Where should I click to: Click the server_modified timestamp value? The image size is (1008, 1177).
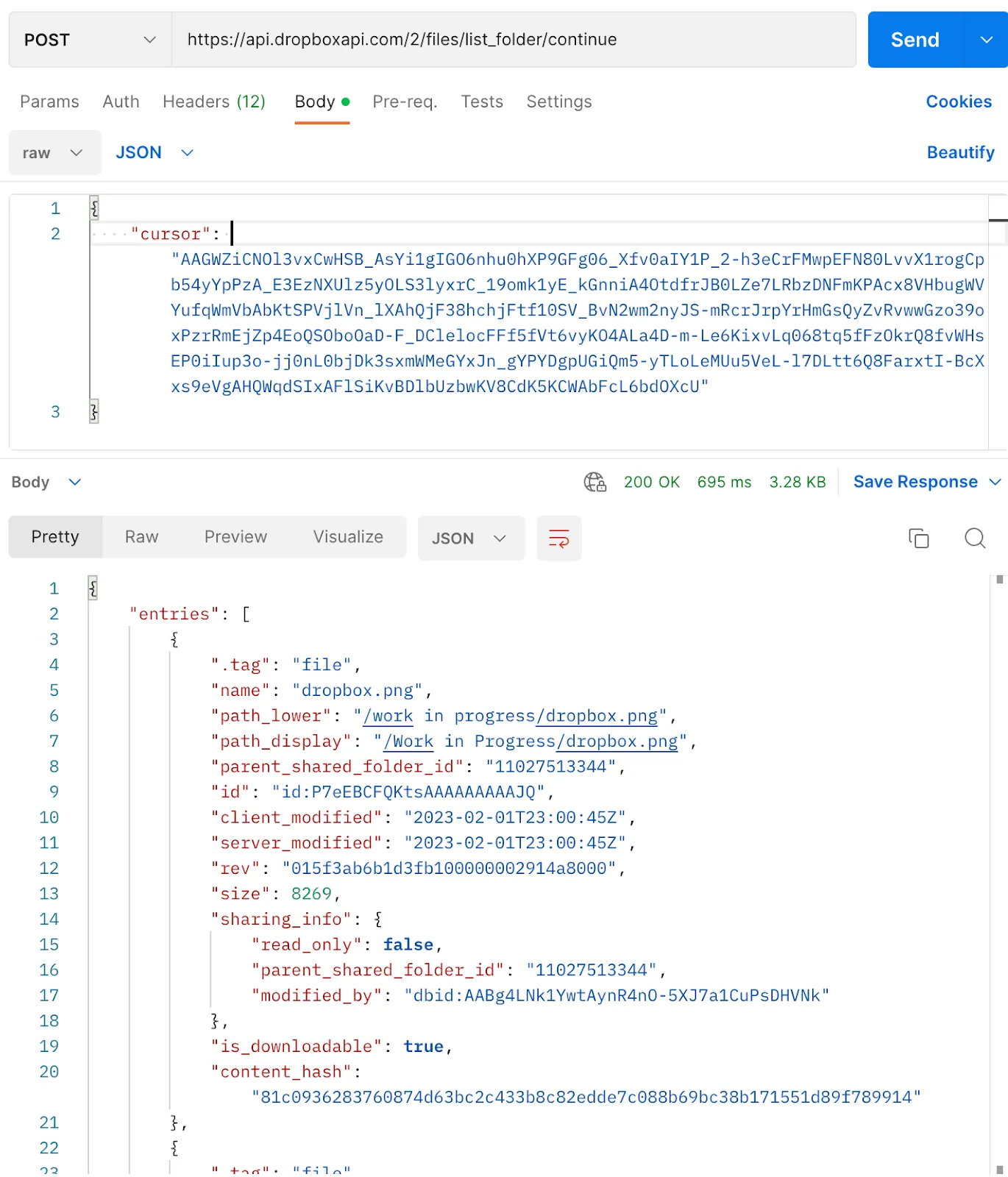coord(515,843)
